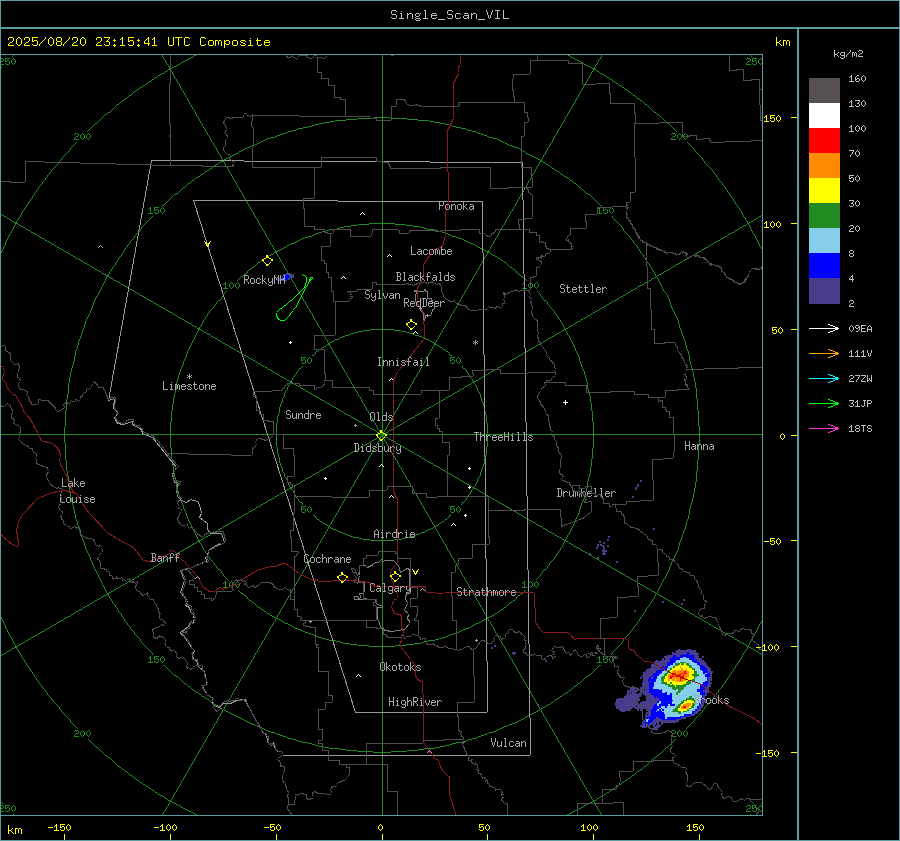This screenshot has width=900, height=841.
Task: Click the yellow diamond marker near Cochrane
Action: coord(343,577)
